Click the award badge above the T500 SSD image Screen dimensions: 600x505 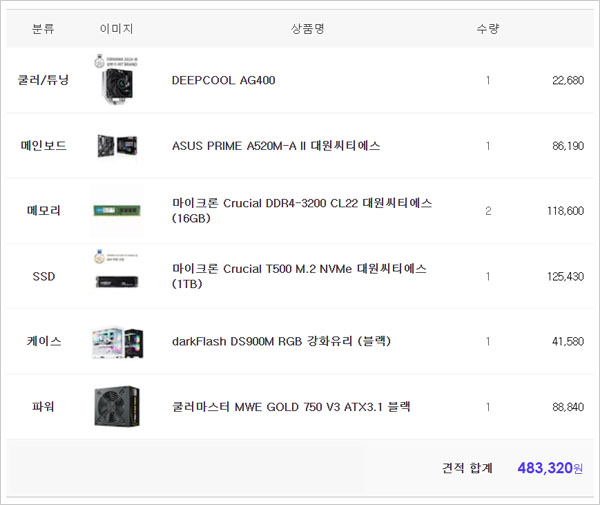(116, 257)
